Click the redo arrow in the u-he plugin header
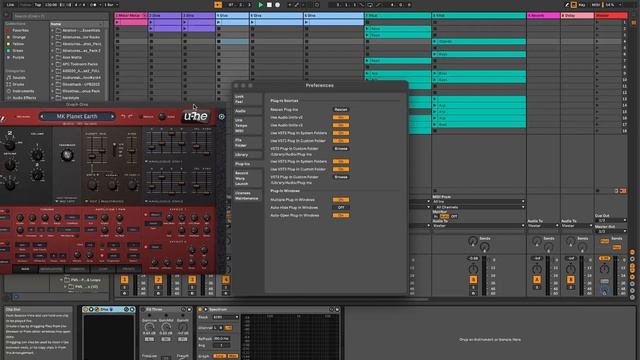This screenshot has width=640, height=360. click(x=130, y=117)
